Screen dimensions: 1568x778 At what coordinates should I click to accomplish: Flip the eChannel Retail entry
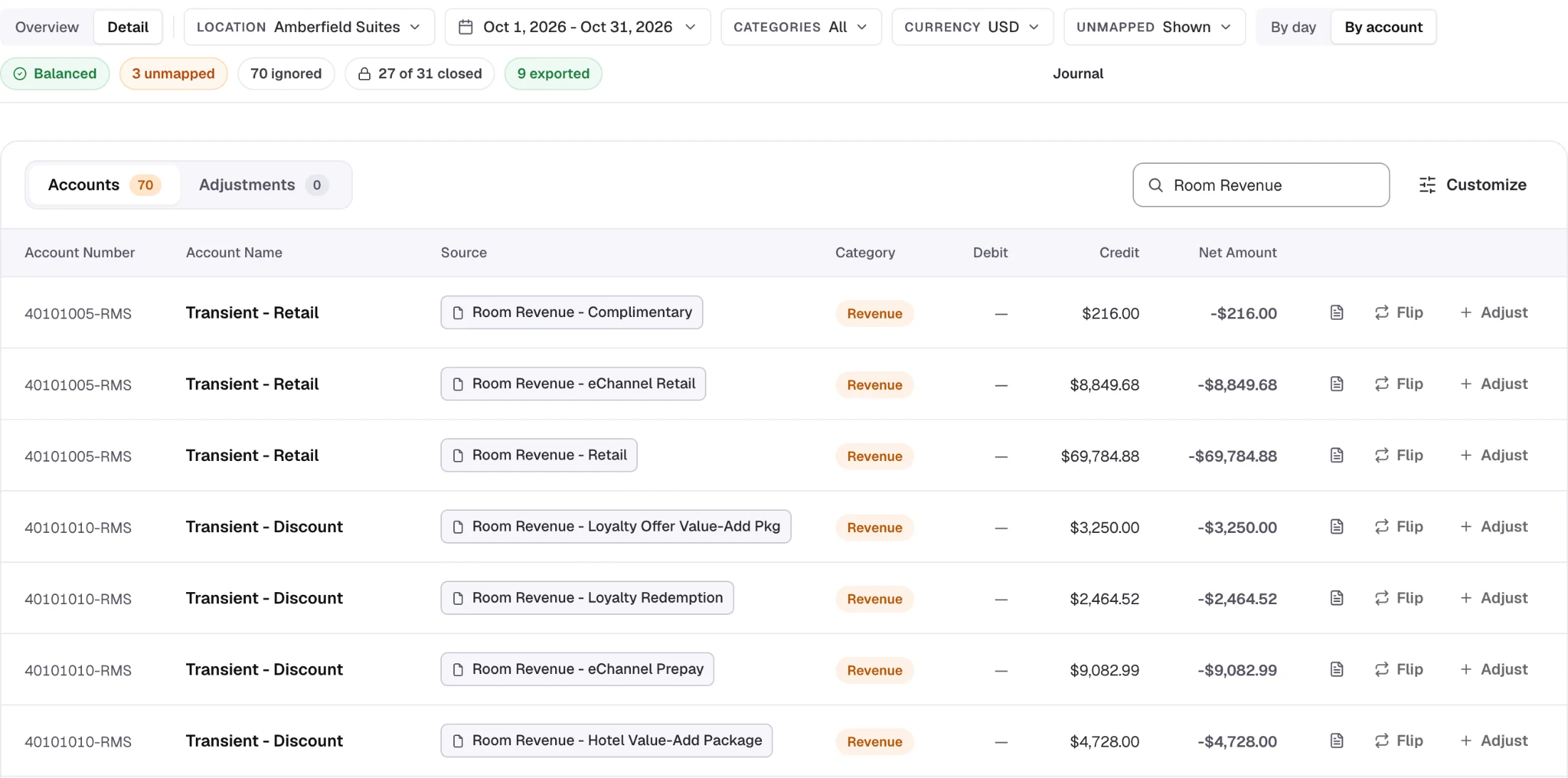[x=1398, y=384]
